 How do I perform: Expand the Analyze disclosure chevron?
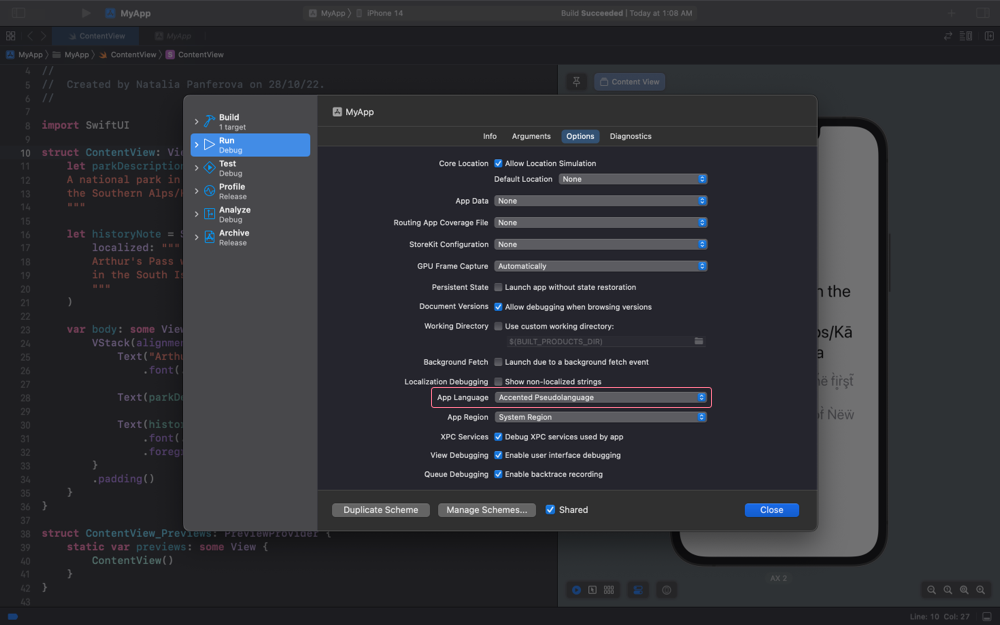[196, 214]
